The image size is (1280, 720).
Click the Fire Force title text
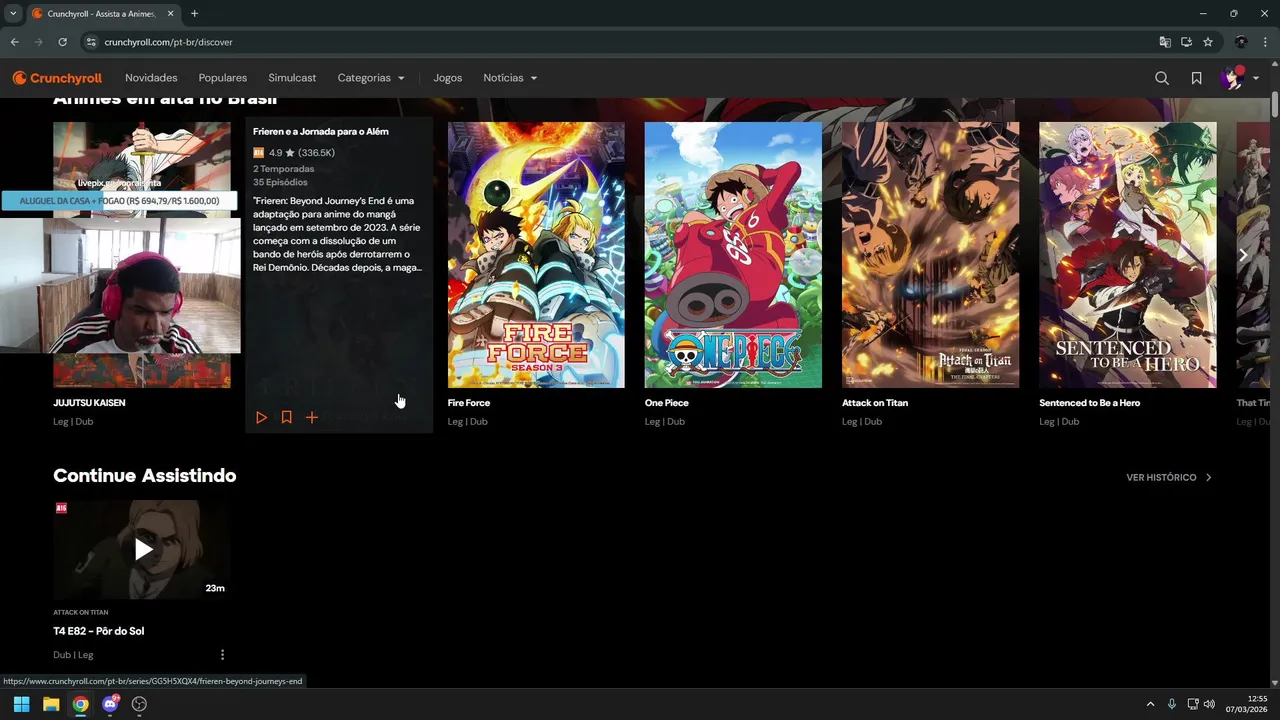[x=469, y=403]
